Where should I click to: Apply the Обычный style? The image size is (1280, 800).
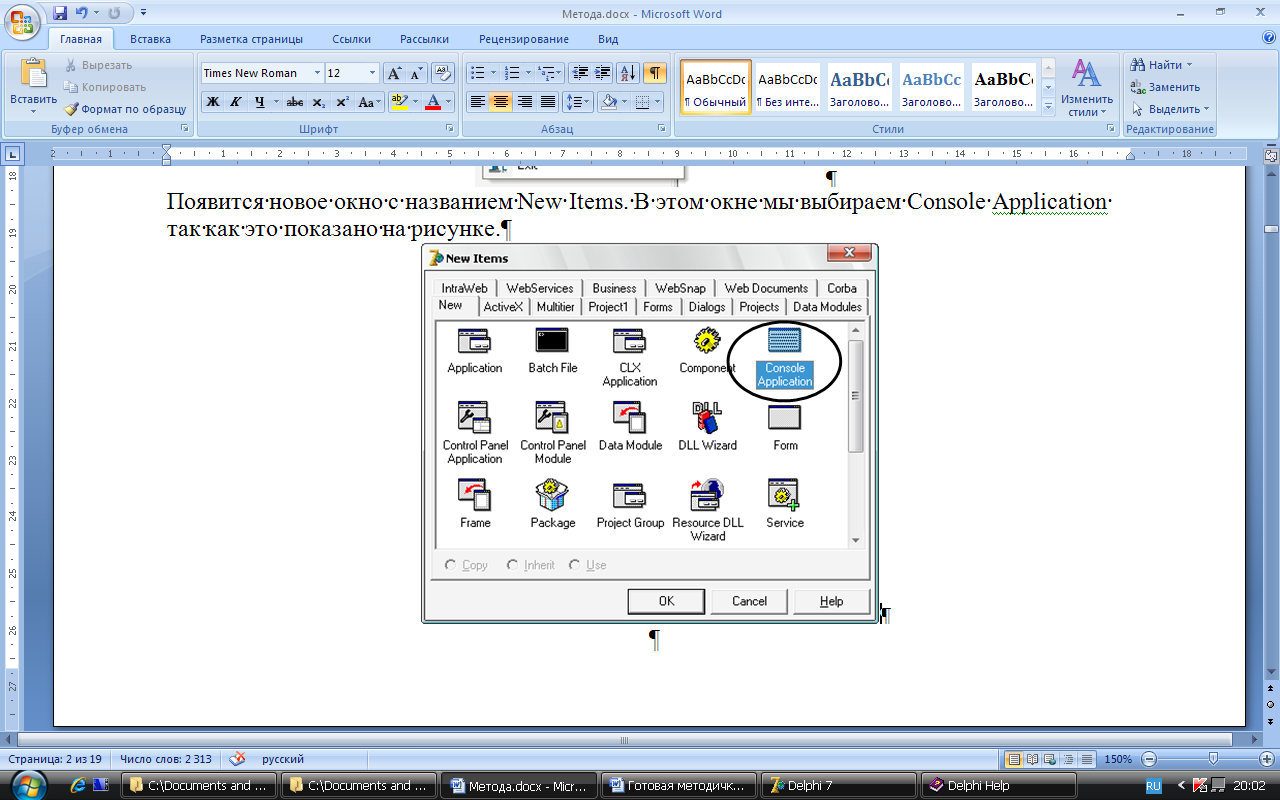pyautogui.click(x=715, y=87)
